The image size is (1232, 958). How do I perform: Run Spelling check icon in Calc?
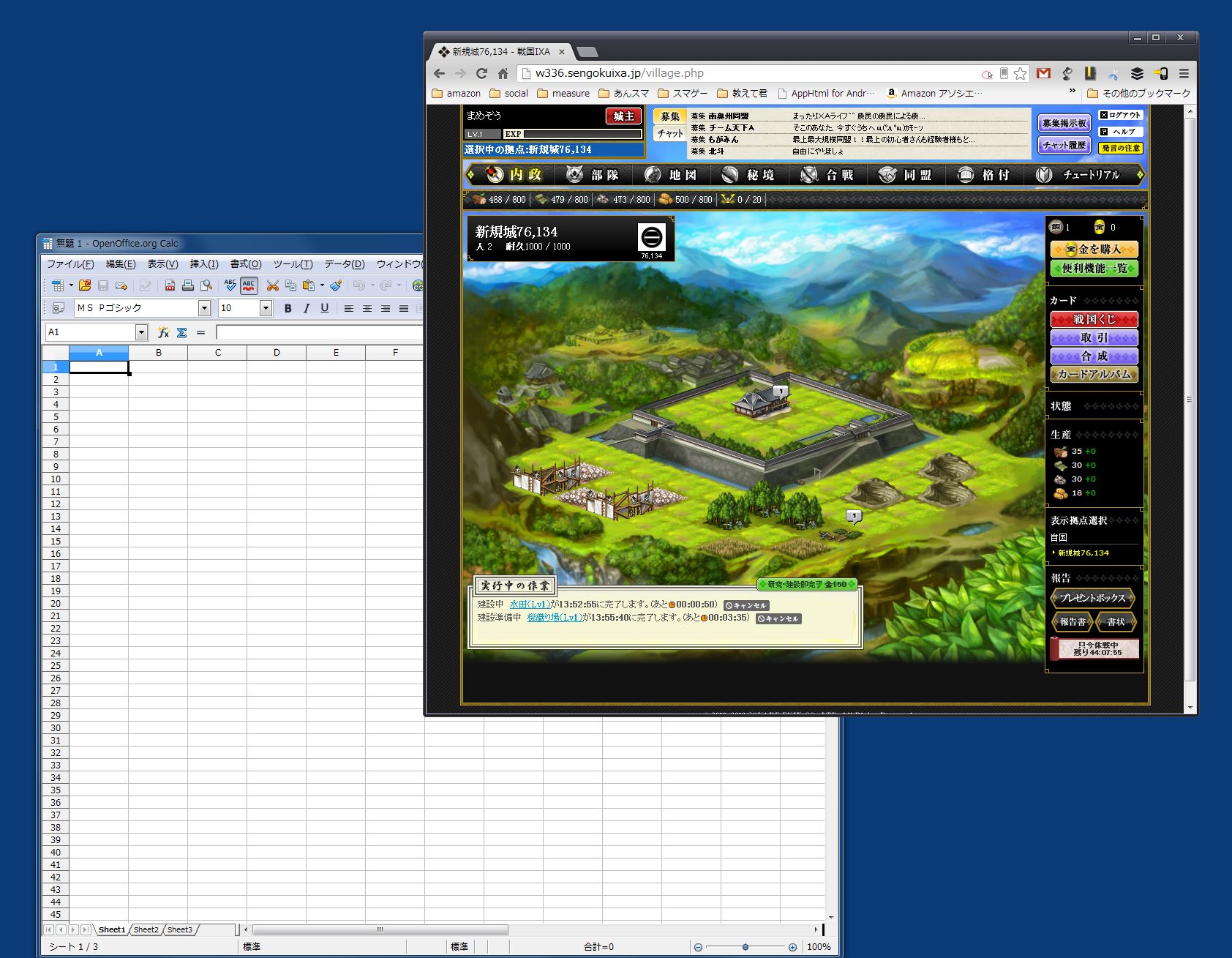tap(230, 285)
